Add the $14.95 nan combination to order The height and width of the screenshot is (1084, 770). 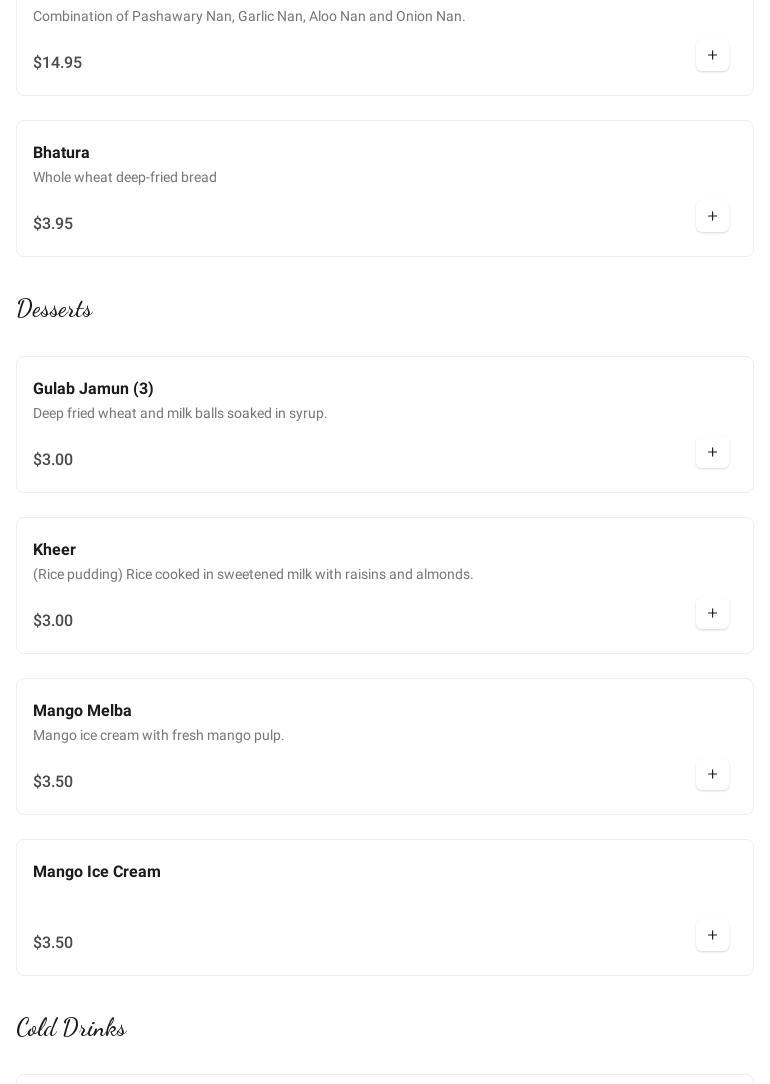coord(712,56)
